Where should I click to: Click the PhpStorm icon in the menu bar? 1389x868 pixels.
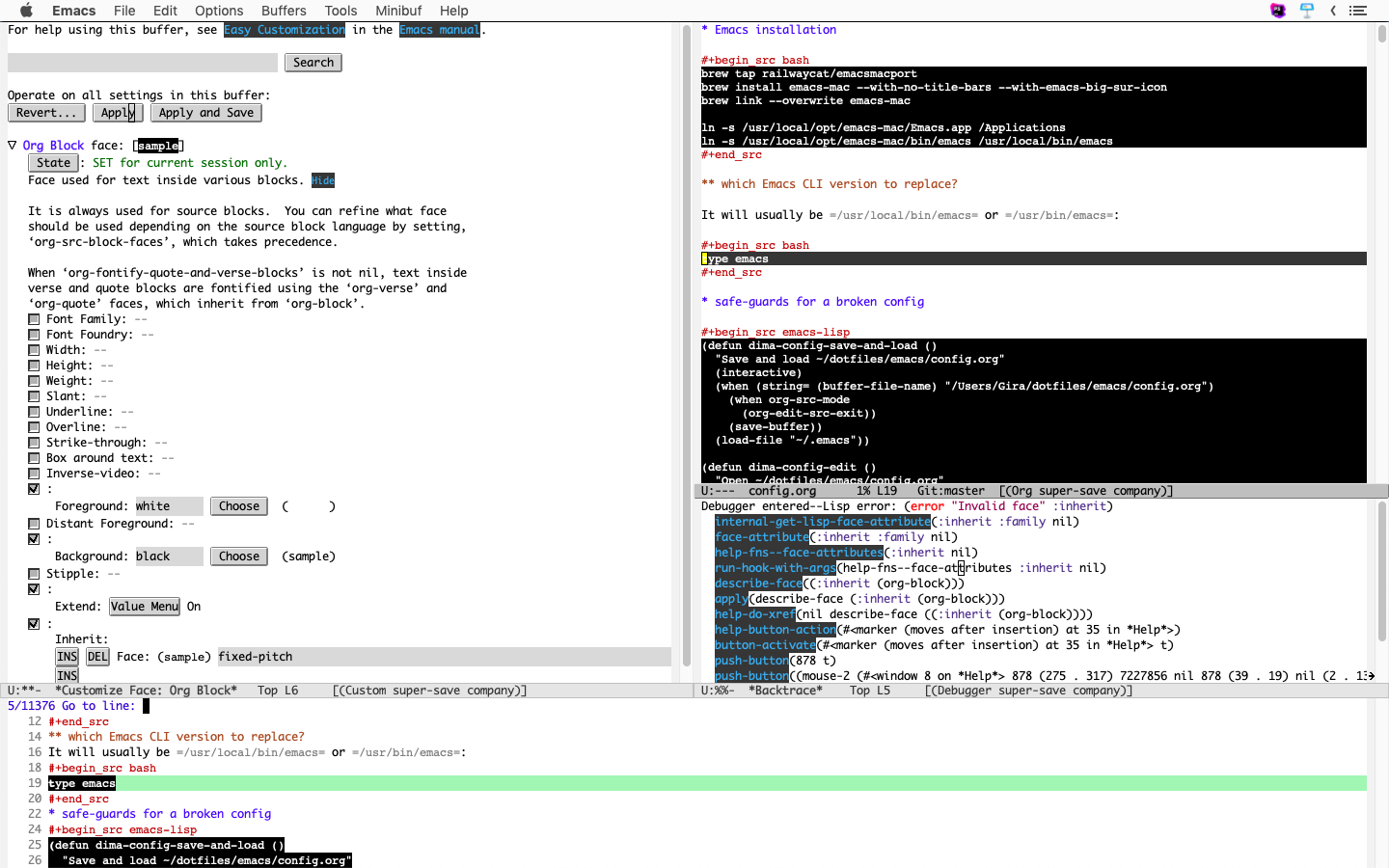[1276, 10]
